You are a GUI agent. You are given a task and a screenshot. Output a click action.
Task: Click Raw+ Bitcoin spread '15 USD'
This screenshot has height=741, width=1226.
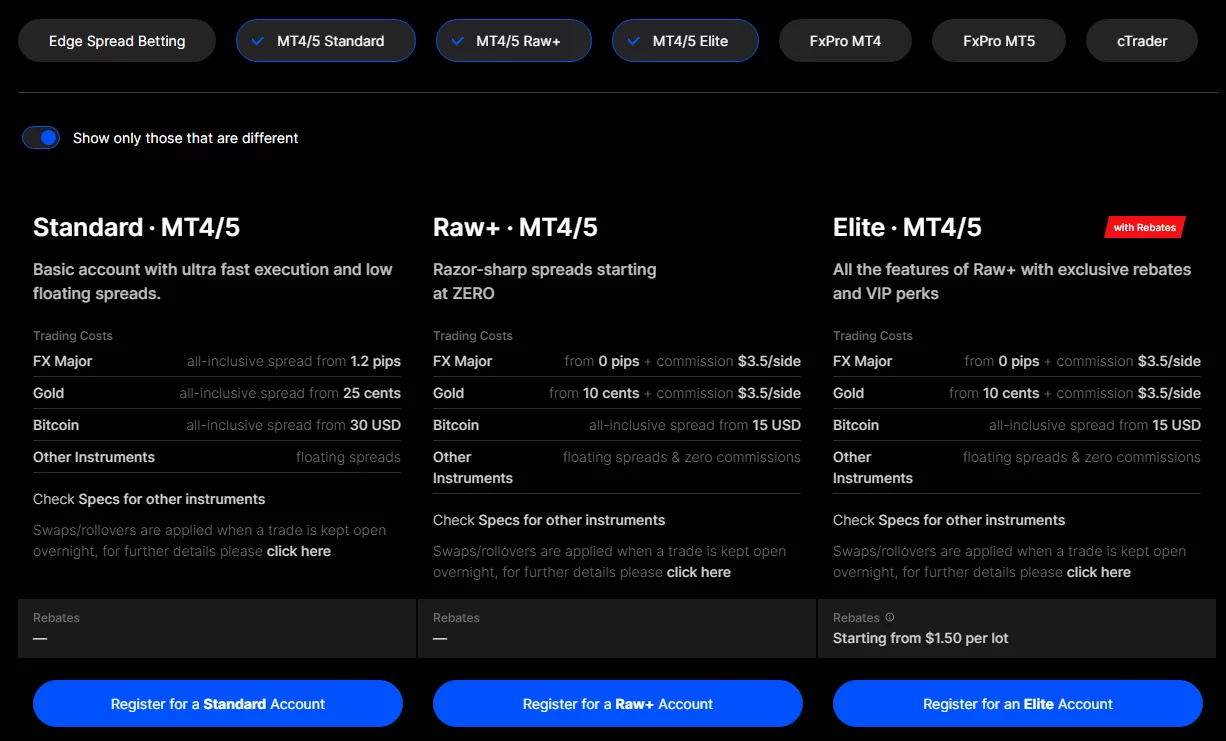tap(776, 425)
